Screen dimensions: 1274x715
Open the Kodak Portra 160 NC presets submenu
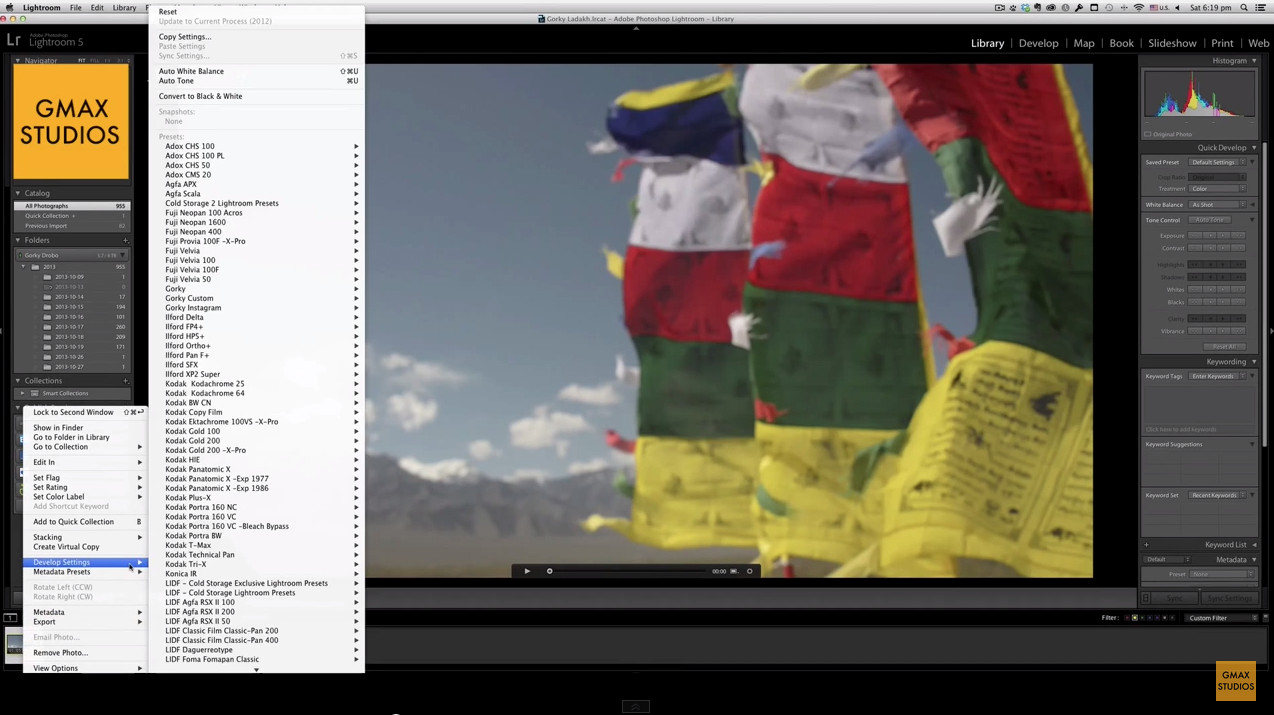click(256, 507)
